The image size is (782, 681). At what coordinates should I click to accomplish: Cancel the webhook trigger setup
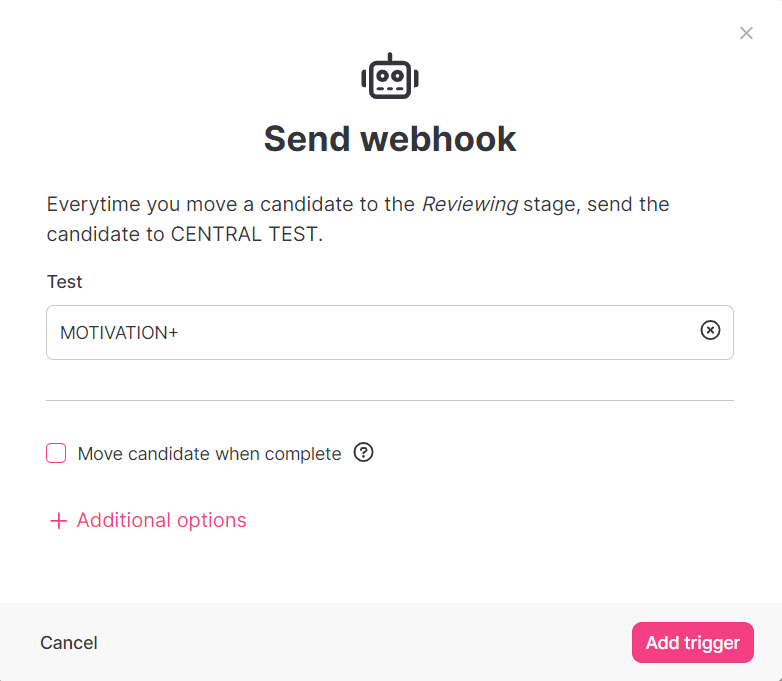[69, 643]
